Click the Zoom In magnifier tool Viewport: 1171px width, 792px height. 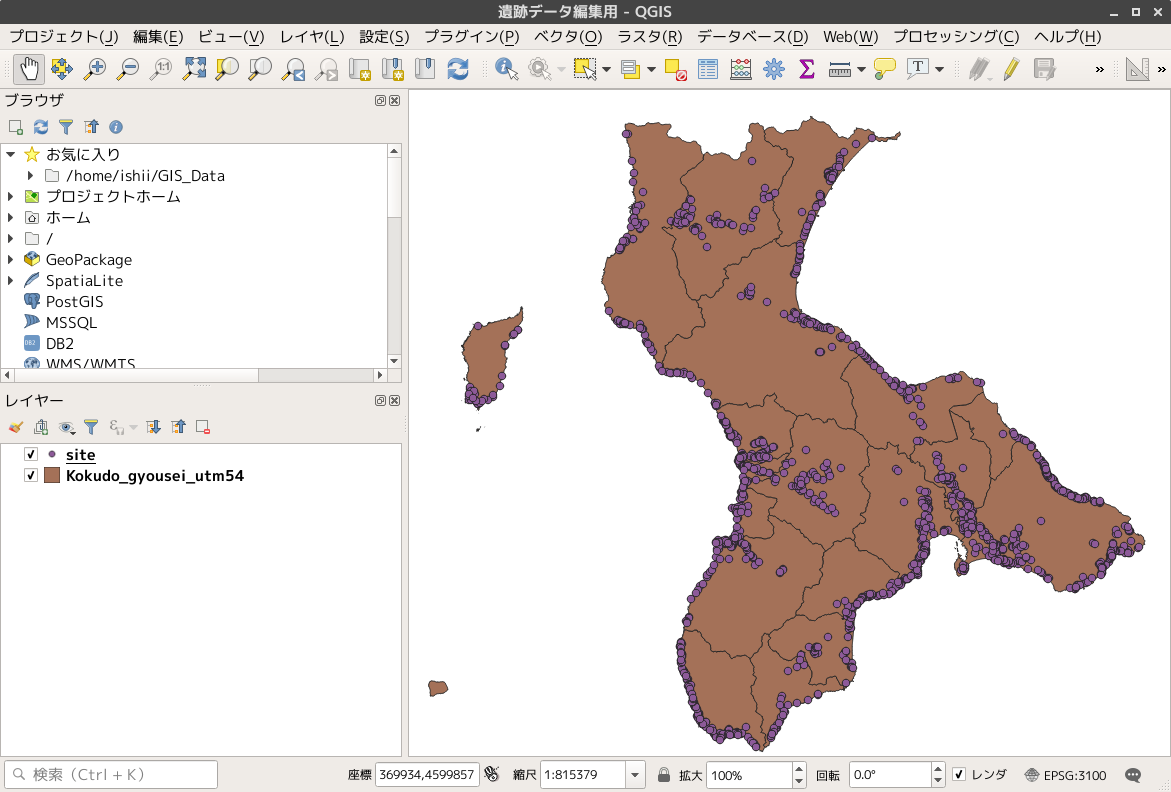coord(94,69)
